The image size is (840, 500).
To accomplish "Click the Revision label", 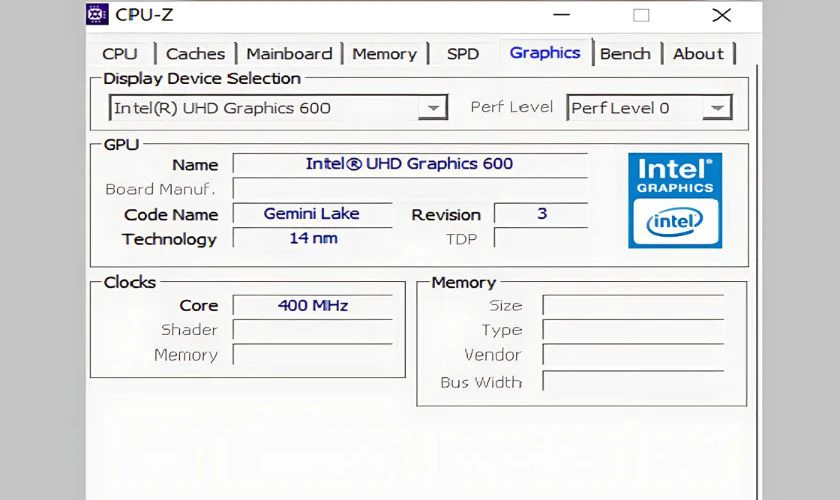I will (x=446, y=215).
